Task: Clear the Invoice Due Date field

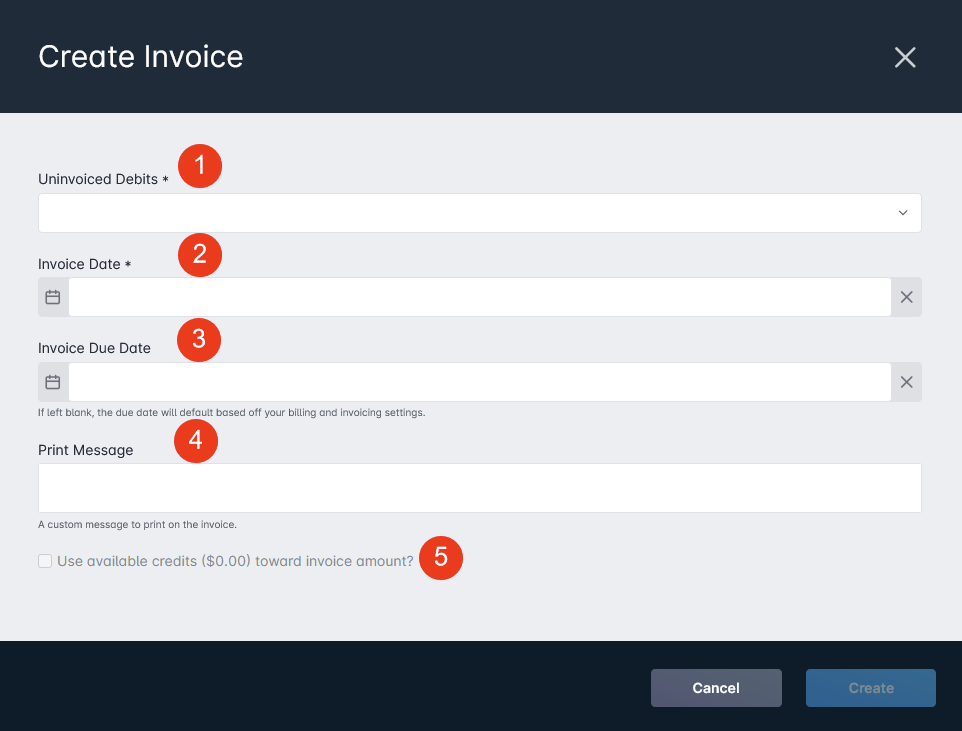Action: [x=906, y=382]
